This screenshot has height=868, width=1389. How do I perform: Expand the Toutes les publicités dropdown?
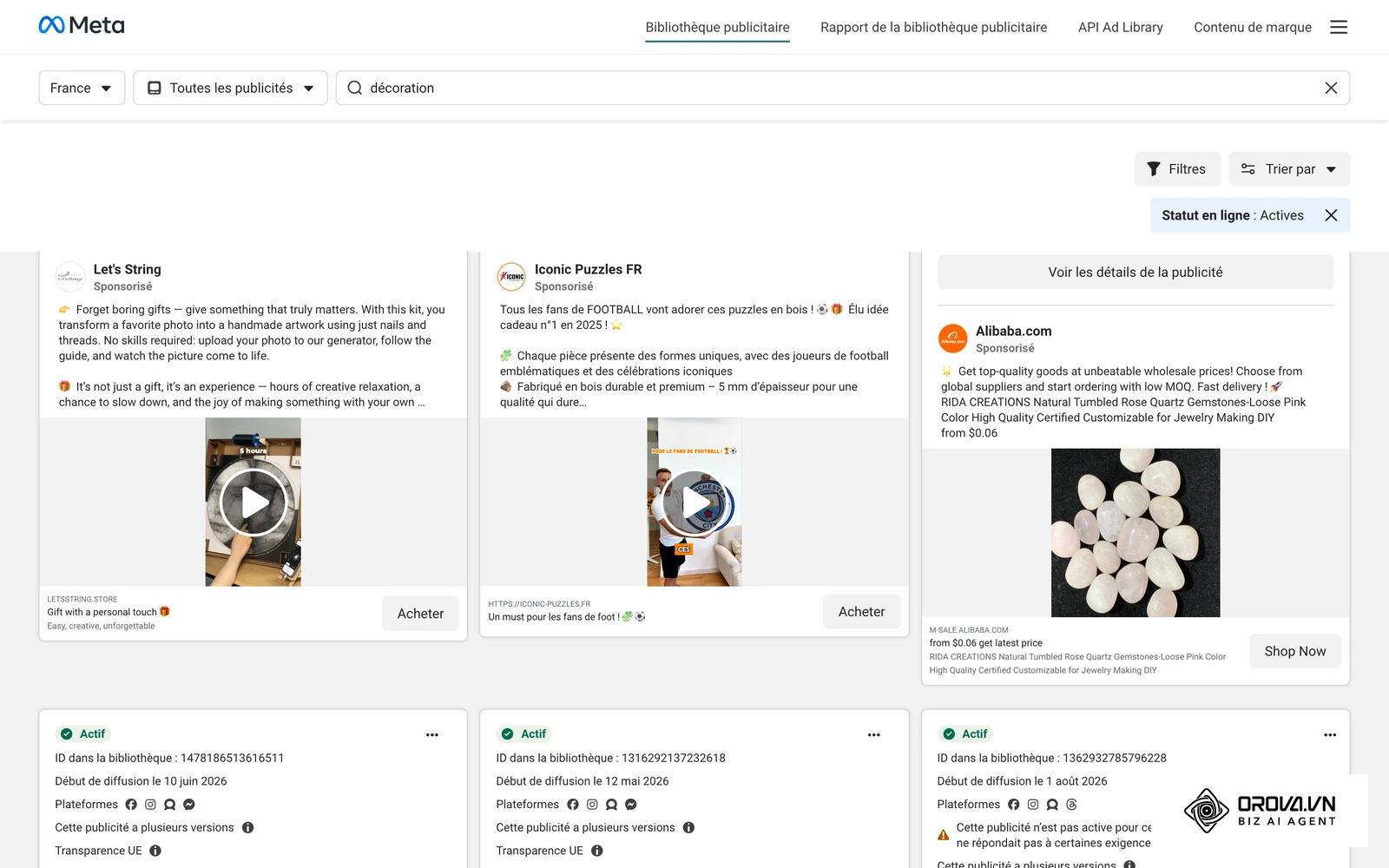pos(230,88)
